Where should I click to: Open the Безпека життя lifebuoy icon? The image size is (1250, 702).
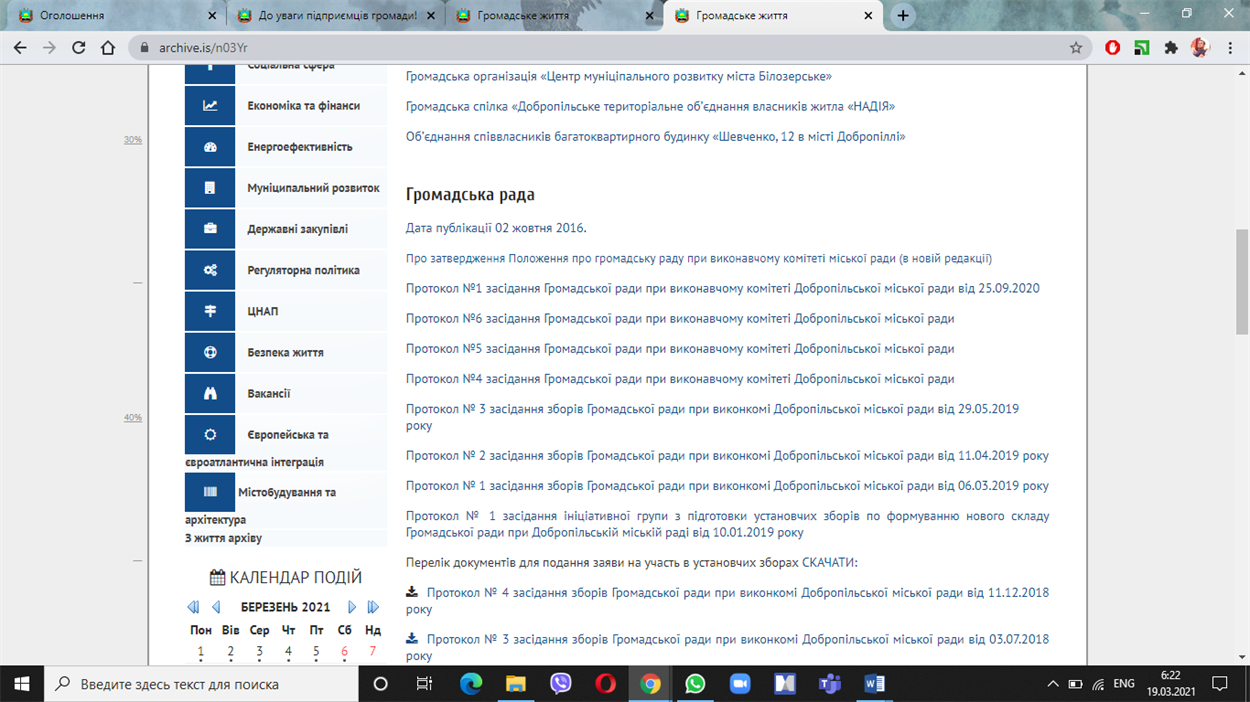click(x=210, y=352)
